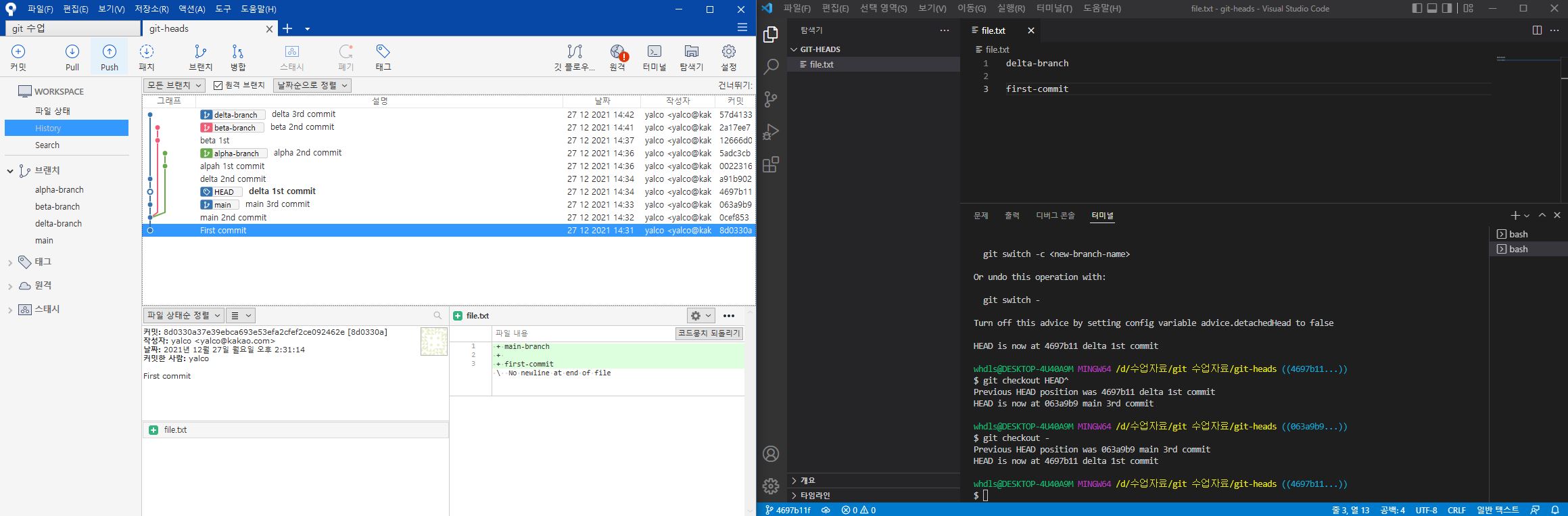This screenshot has width=1568, height=516.
Task: Open the 원격 (Remote) icon with alert badge
Action: pos(617,57)
